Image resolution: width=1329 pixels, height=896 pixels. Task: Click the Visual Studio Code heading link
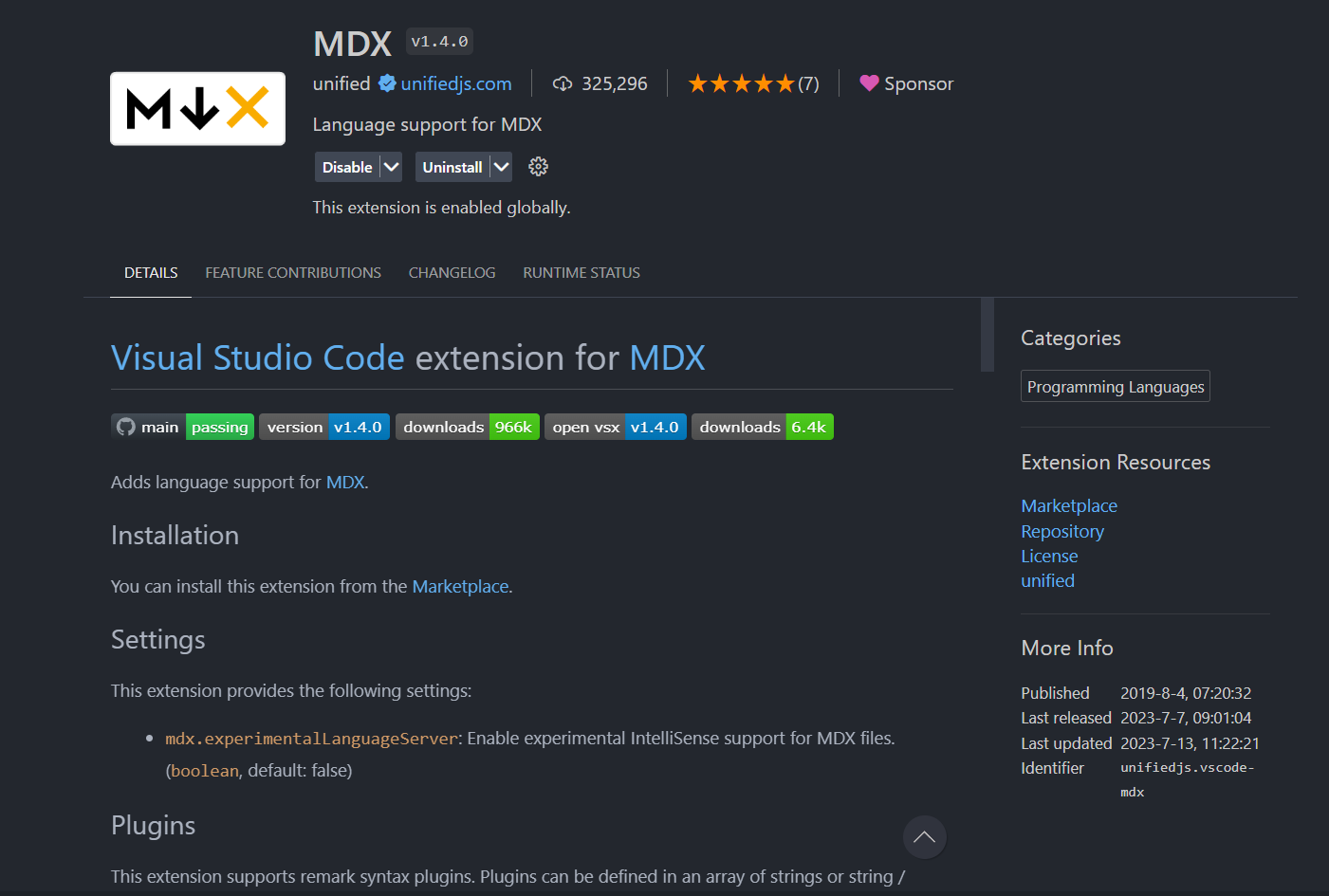258,357
